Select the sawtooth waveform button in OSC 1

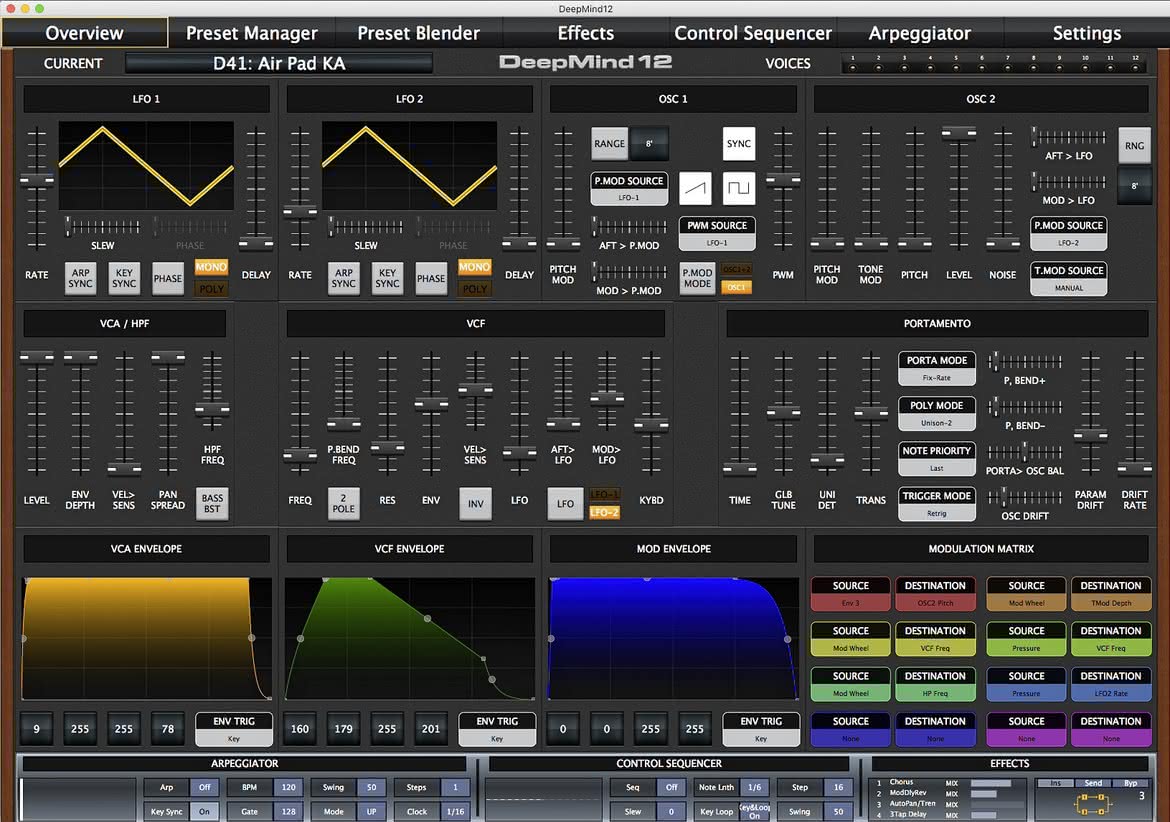click(x=695, y=189)
